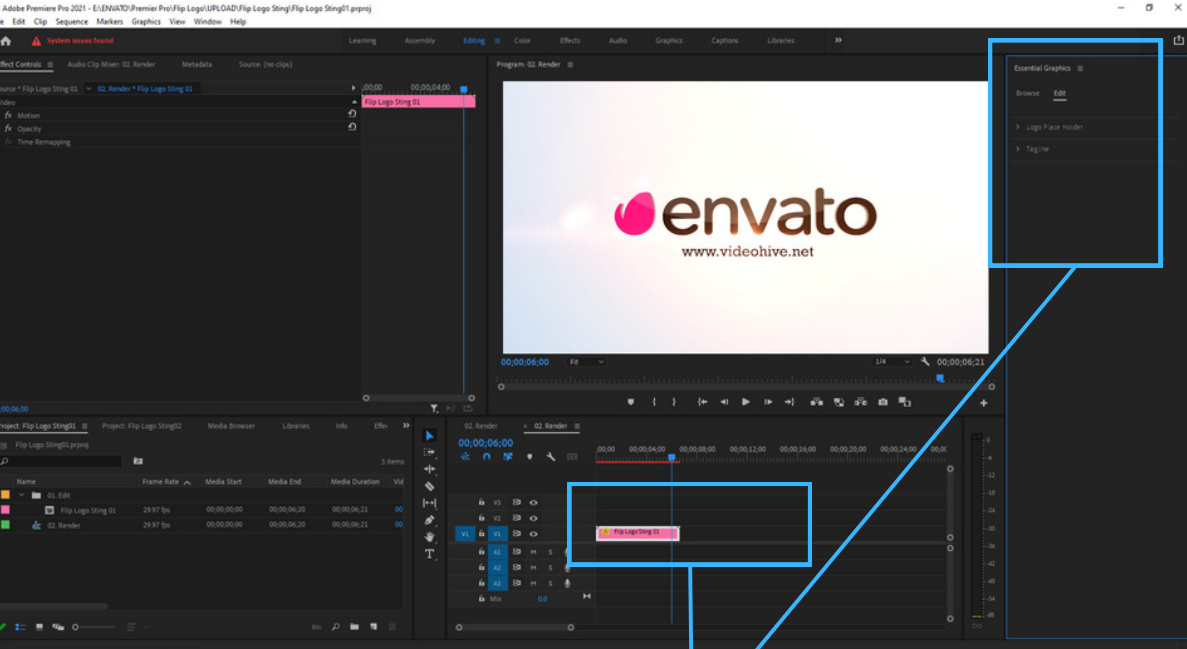The width and height of the screenshot is (1187, 649).
Task: Toggle lock on V3 track
Action: (x=481, y=502)
